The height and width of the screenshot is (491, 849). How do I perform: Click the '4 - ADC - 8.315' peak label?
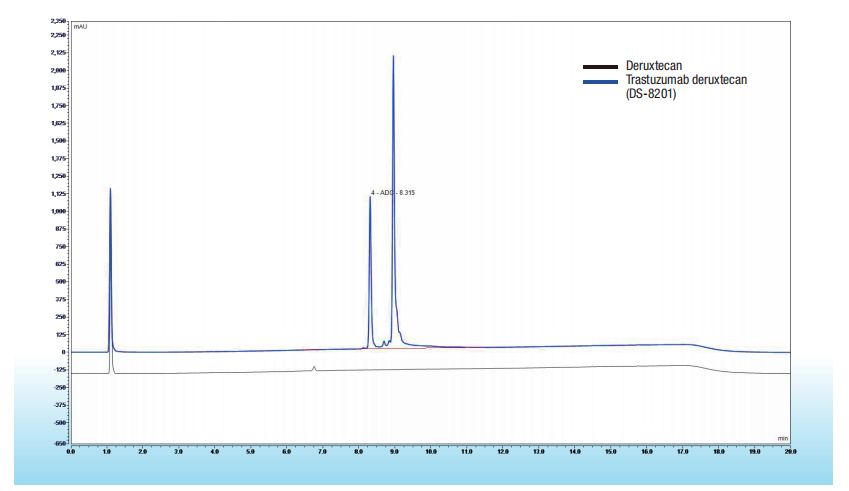tap(393, 192)
